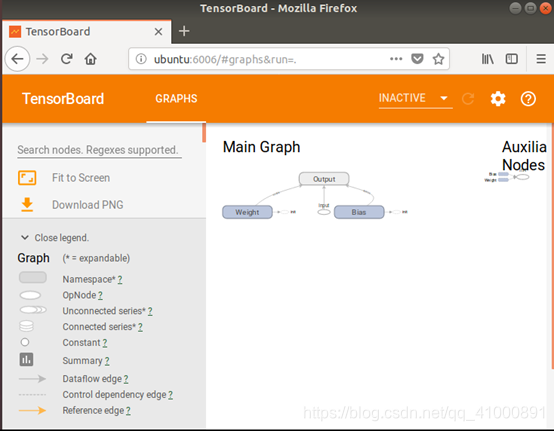Click the Reference edge orange arrow icon

click(x=32, y=410)
